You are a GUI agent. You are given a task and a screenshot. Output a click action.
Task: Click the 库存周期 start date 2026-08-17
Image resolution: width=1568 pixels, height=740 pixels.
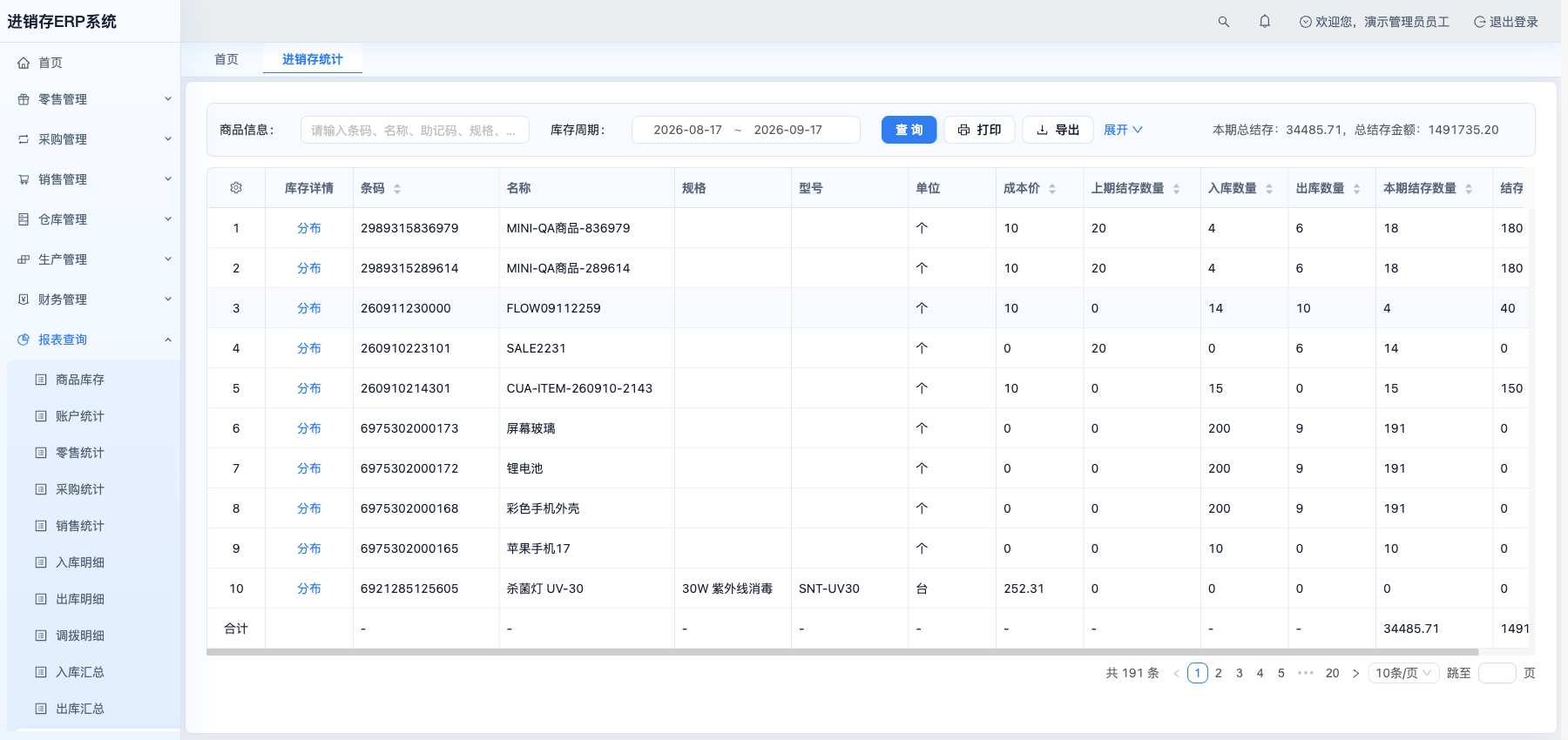click(687, 130)
